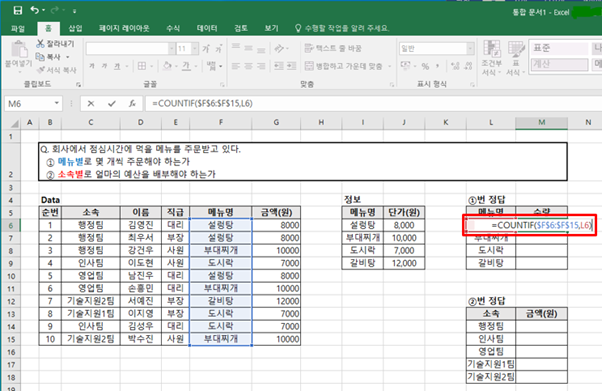Open Conditional Formatting (조건부 서식)
The width and height of the screenshot is (602, 391).
(491, 58)
